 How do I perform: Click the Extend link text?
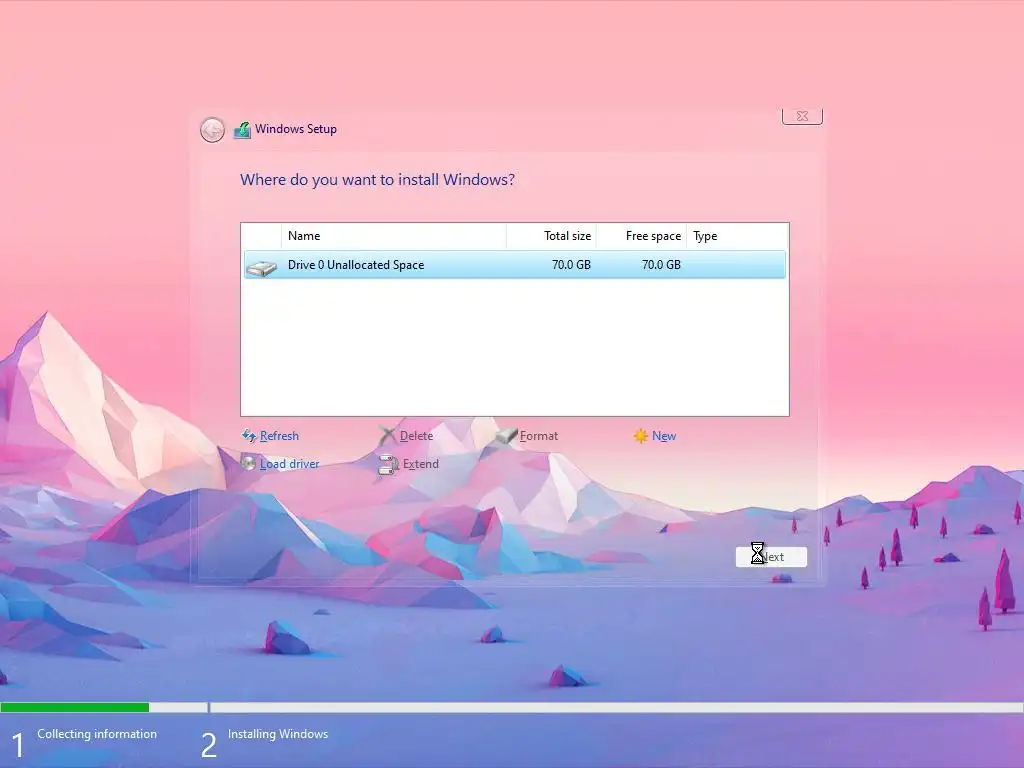pyautogui.click(x=421, y=464)
